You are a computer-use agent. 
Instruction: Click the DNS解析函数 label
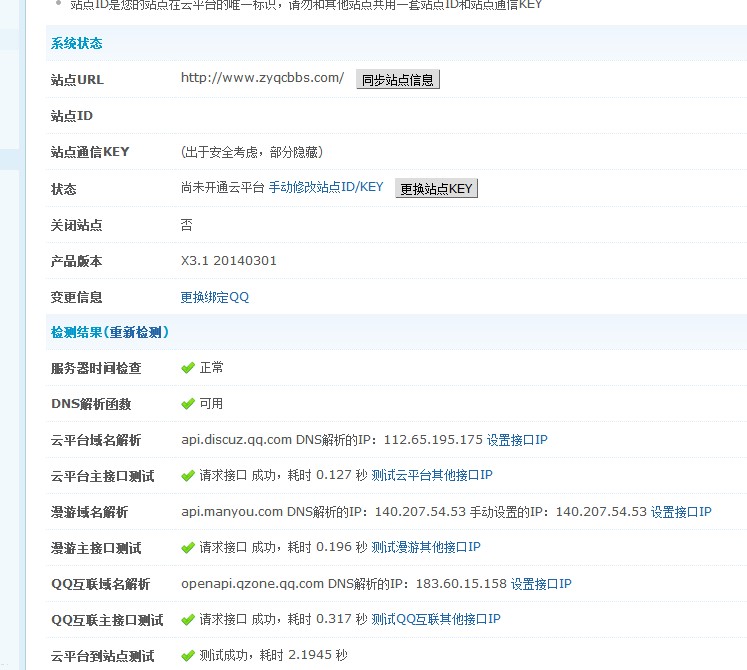pyautogui.click(x=91, y=404)
